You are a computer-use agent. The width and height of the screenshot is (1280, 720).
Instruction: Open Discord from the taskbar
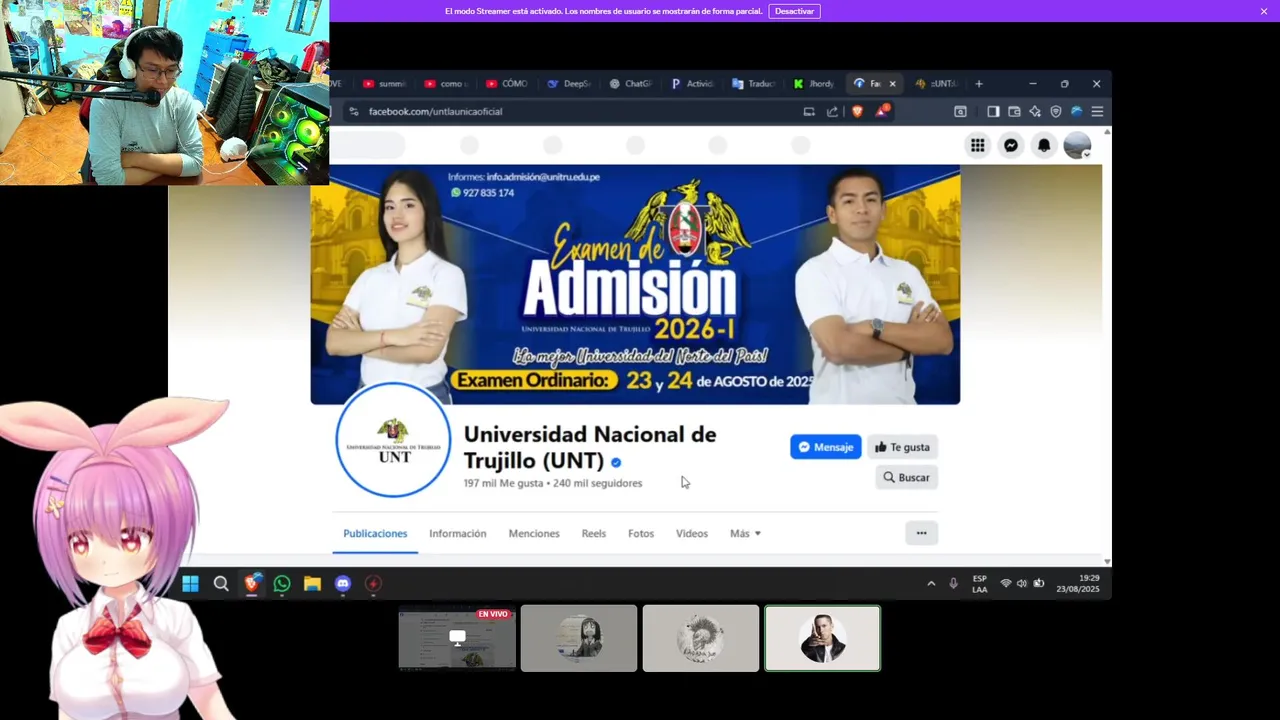343,584
